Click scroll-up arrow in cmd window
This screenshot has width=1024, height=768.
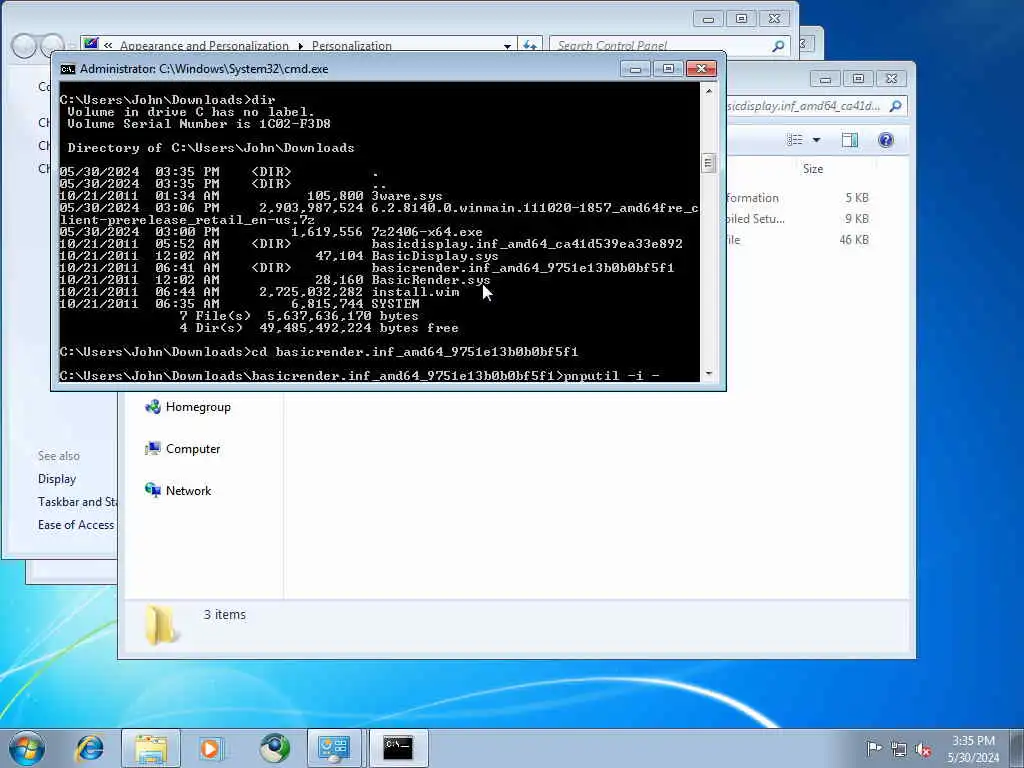tap(709, 91)
